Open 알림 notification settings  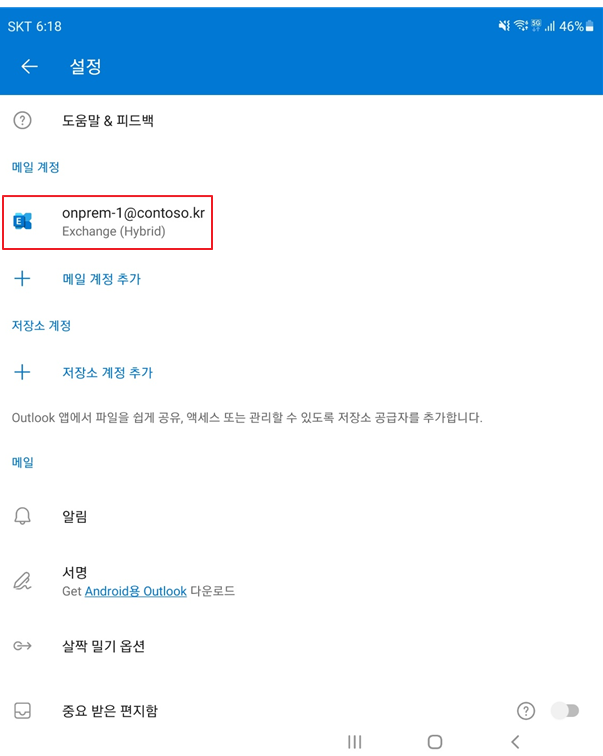click(x=301, y=516)
